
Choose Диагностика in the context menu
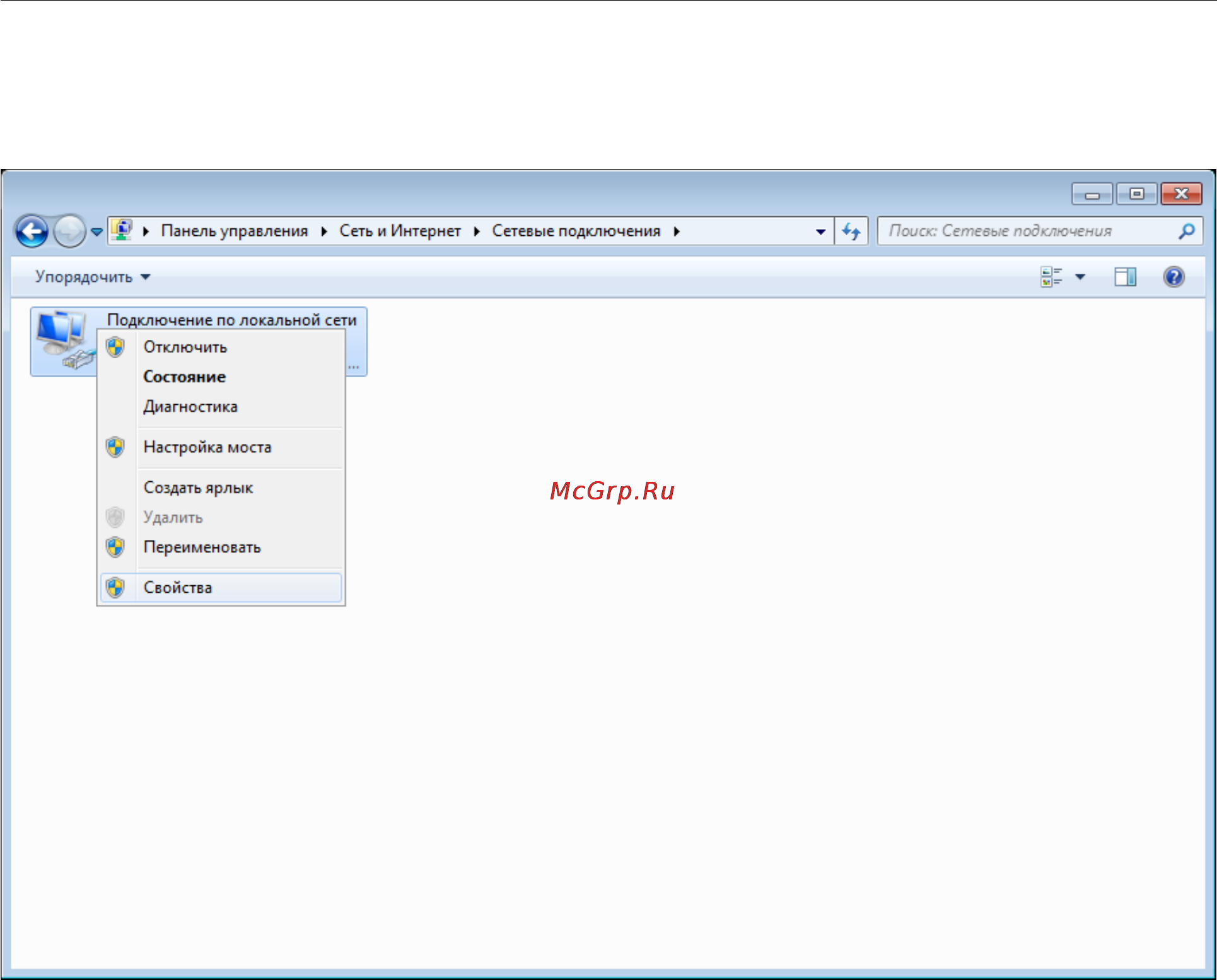tap(221, 406)
